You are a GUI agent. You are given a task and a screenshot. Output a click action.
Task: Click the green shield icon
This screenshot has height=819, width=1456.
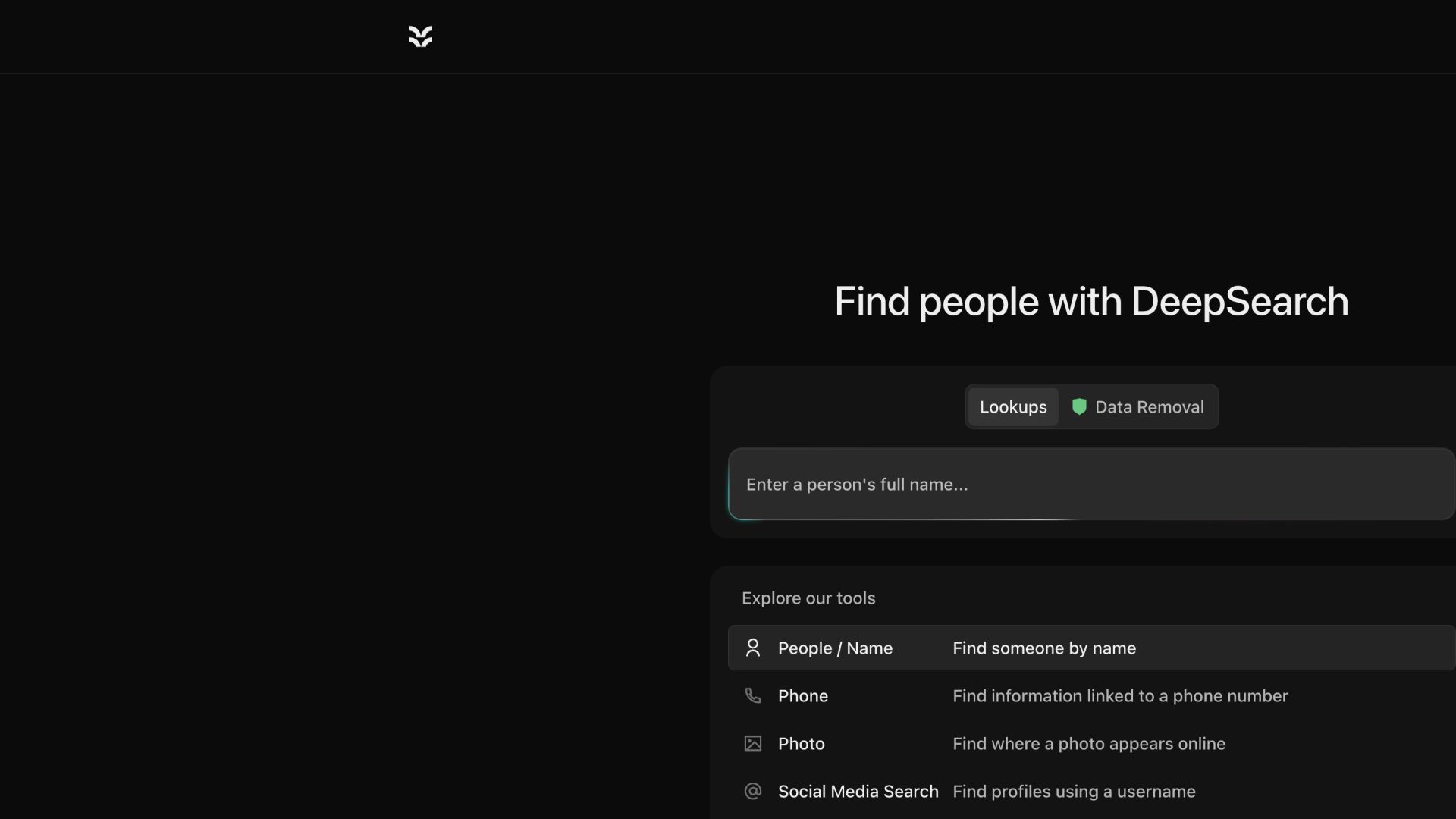(x=1079, y=407)
